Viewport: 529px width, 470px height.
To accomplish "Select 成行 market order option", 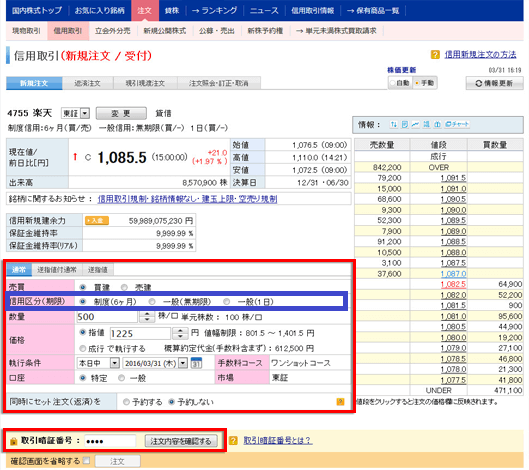I will [82, 348].
